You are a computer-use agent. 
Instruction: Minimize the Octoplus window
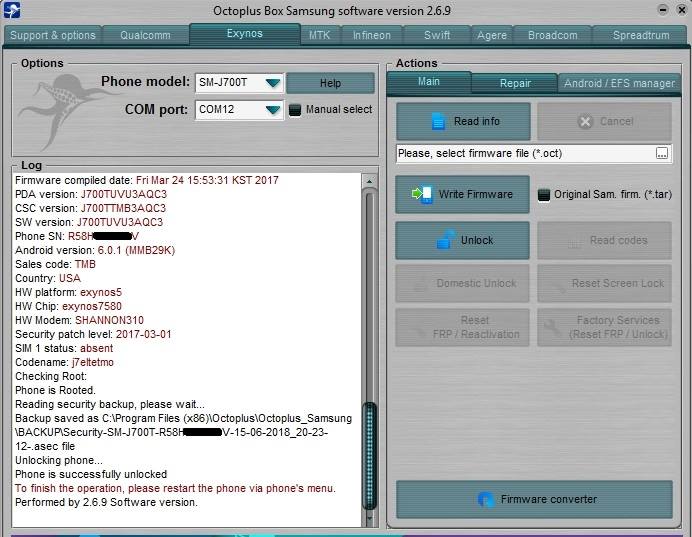coord(663,10)
